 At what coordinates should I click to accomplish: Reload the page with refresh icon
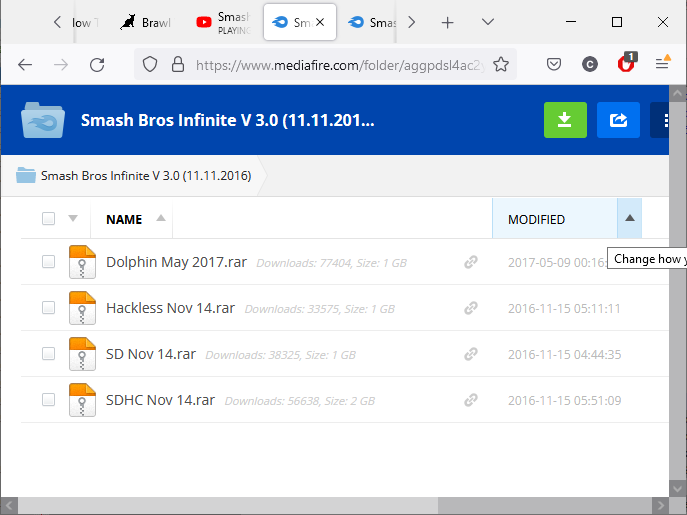click(97, 65)
